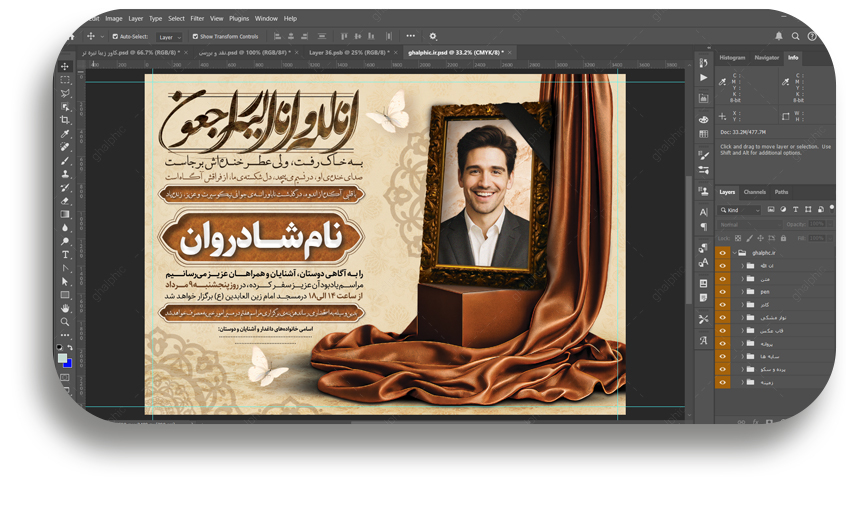Open the Filter menu
846x513 pixels.
(x=197, y=18)
